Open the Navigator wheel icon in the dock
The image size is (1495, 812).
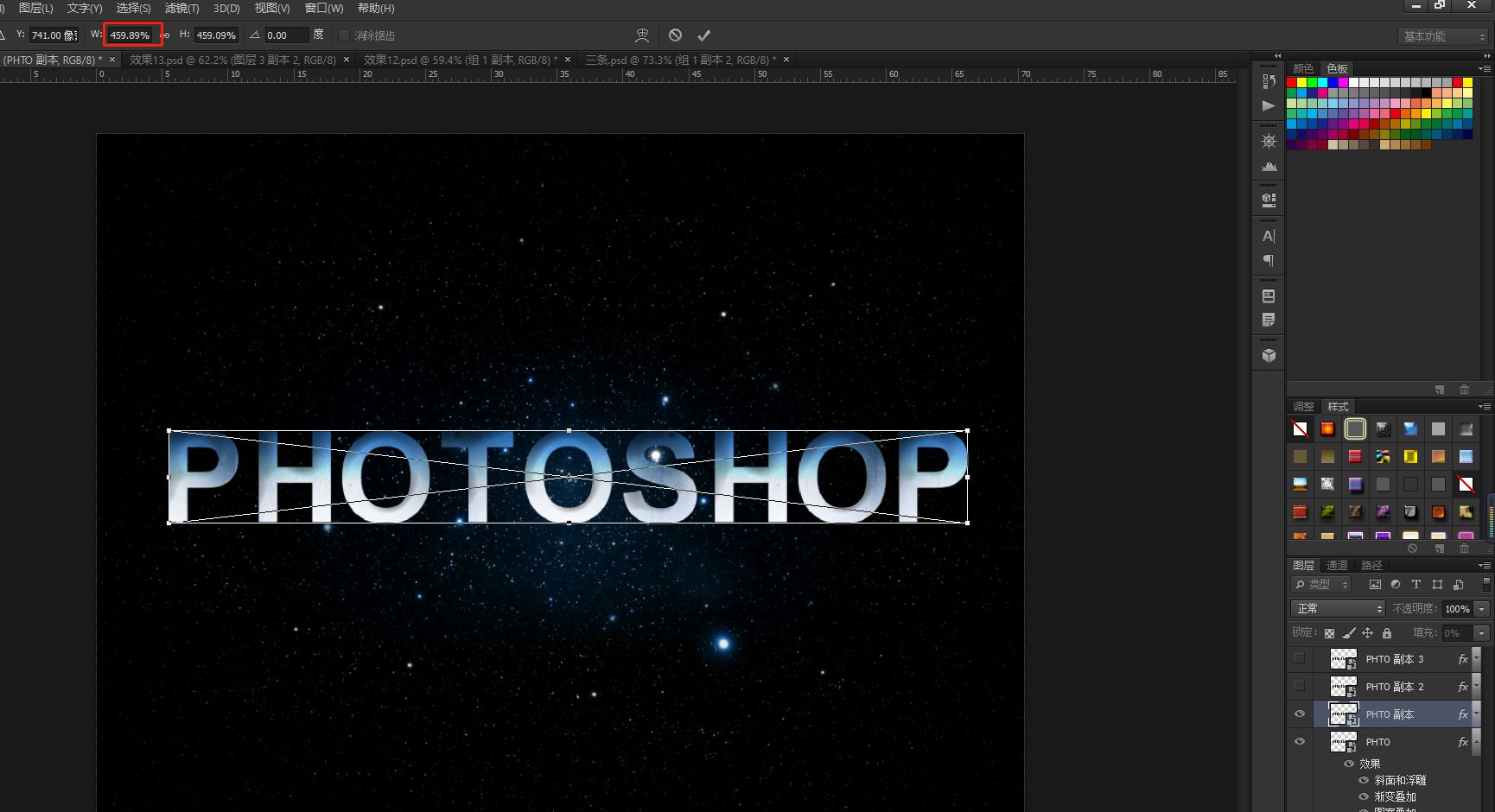pos(1269,141)
